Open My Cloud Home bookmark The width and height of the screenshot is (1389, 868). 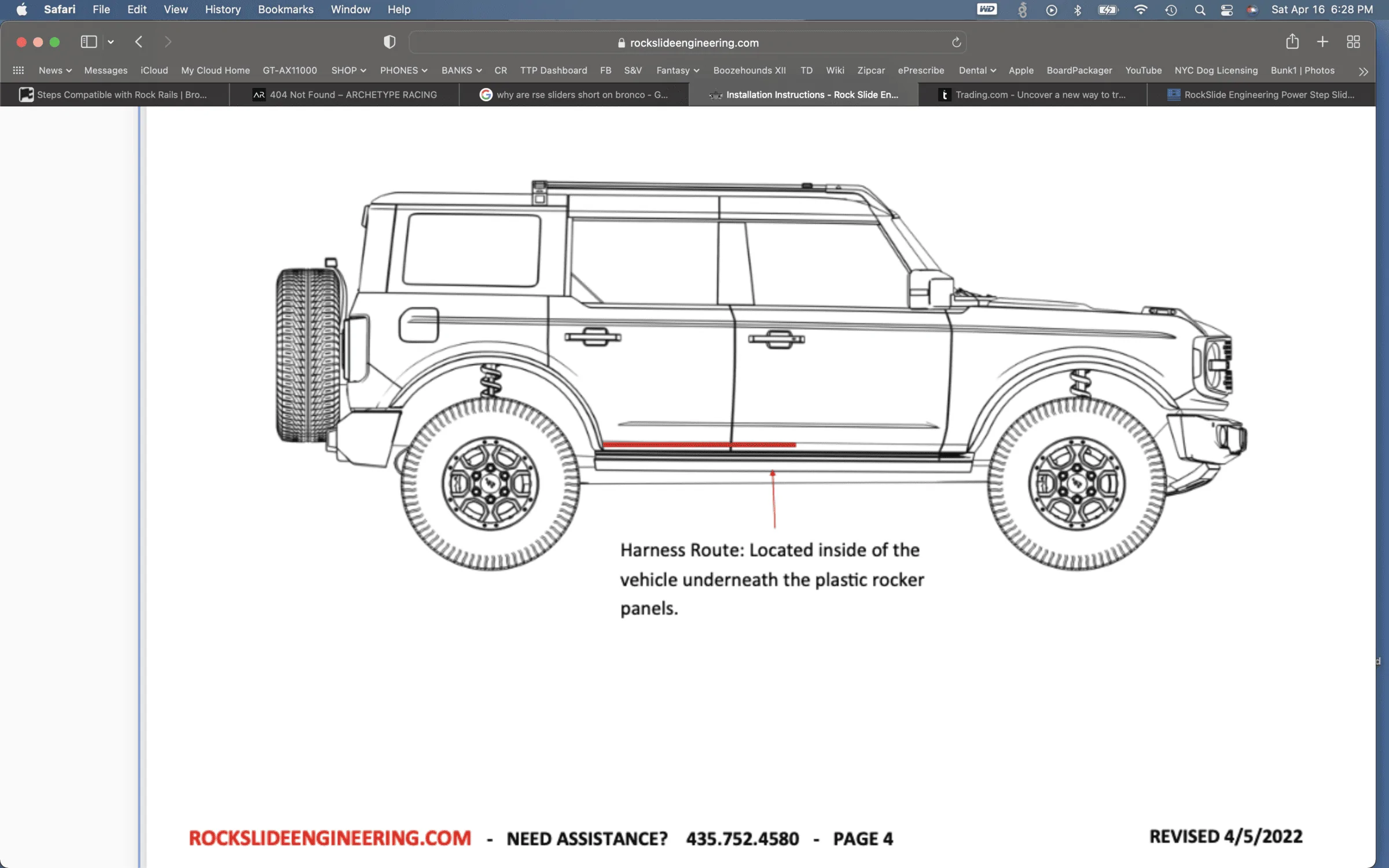pos(215,70)
